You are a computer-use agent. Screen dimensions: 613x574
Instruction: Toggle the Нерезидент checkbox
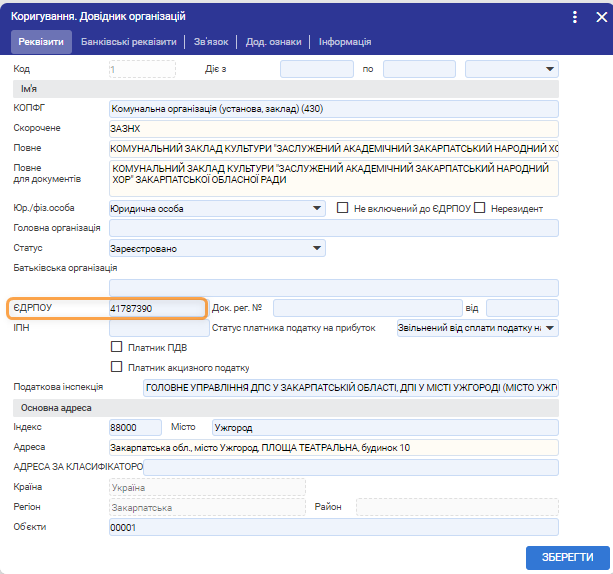click(x=480, y=208)
